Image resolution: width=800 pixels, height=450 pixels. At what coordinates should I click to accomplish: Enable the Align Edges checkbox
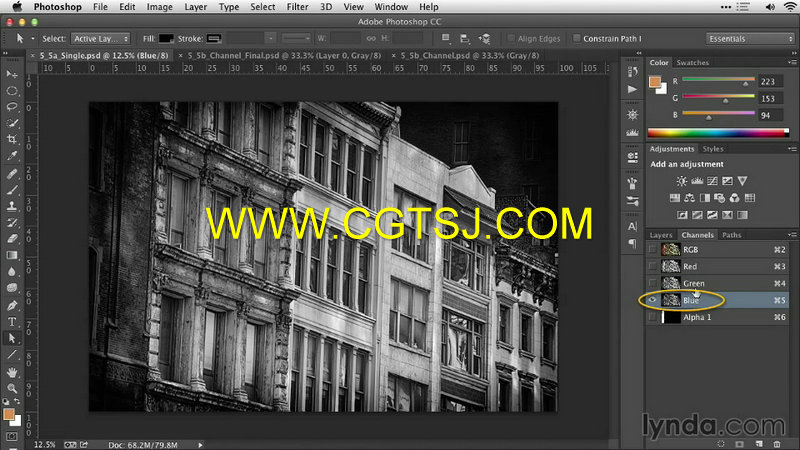point(511,38)
